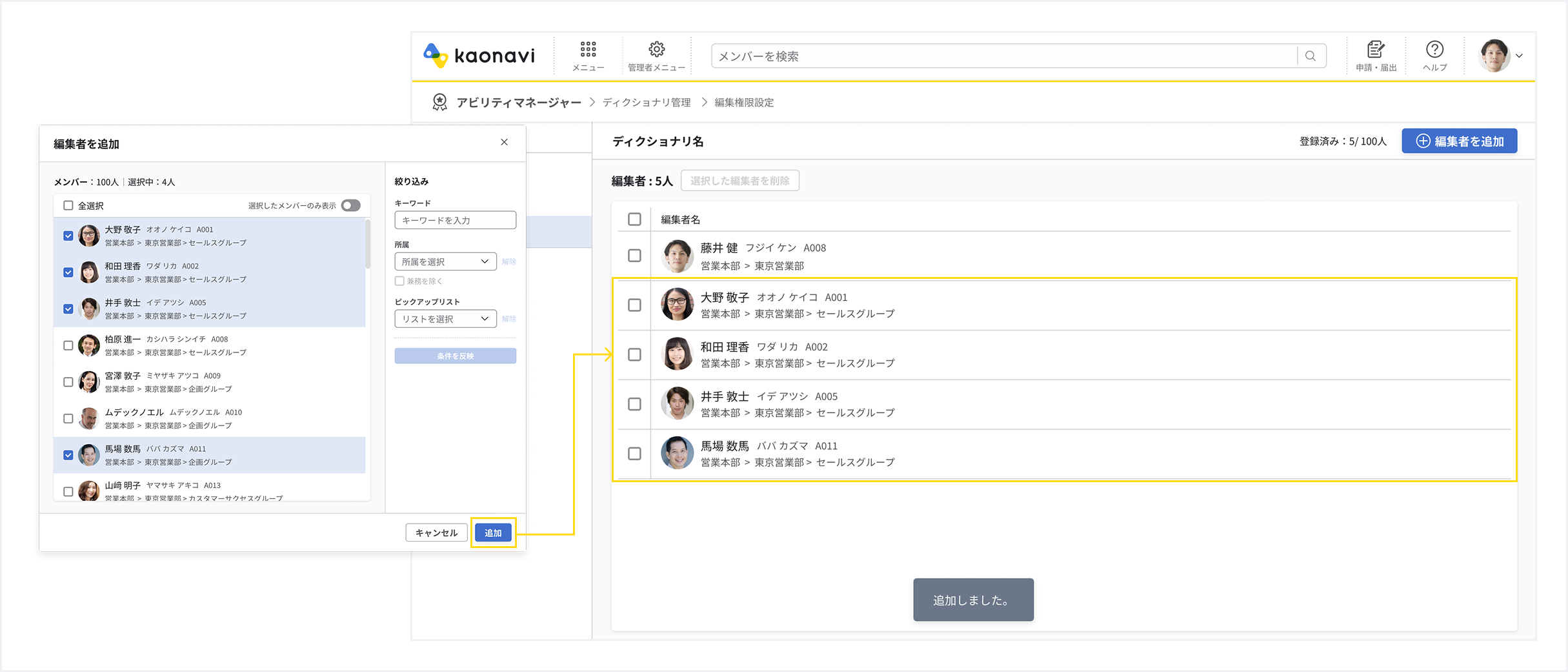Screen dimensions: 1568x672
Task: Open the 所属を選択 dropdown
Action: click(x=445, y=261)
